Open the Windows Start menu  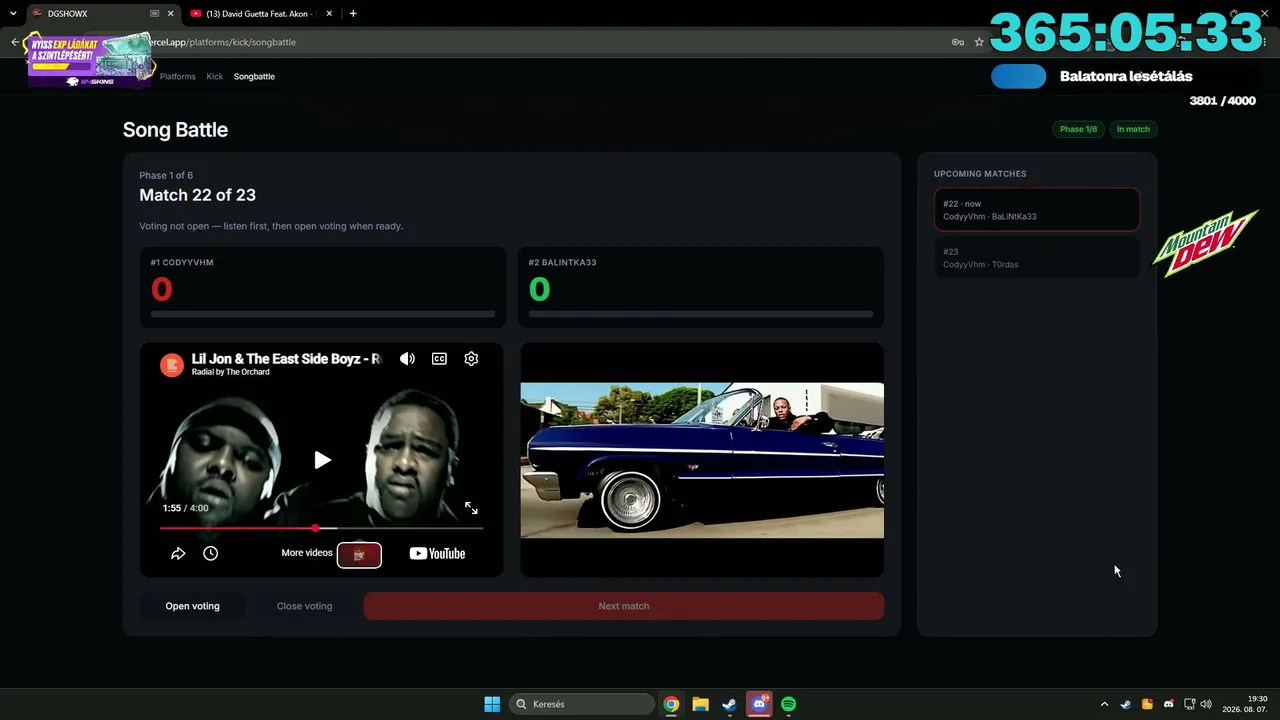(492, 704)
